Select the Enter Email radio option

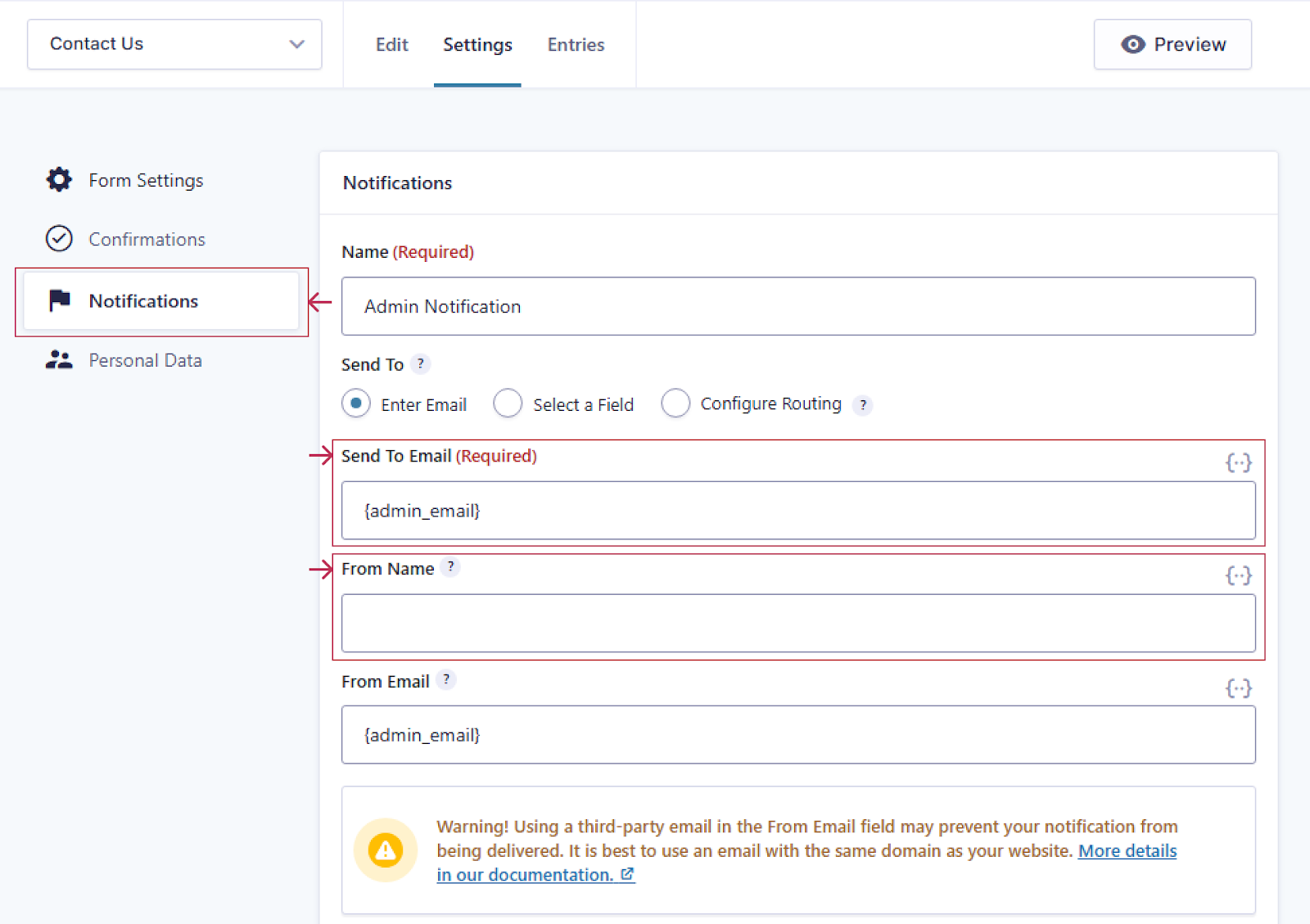(x=356, y=403)
